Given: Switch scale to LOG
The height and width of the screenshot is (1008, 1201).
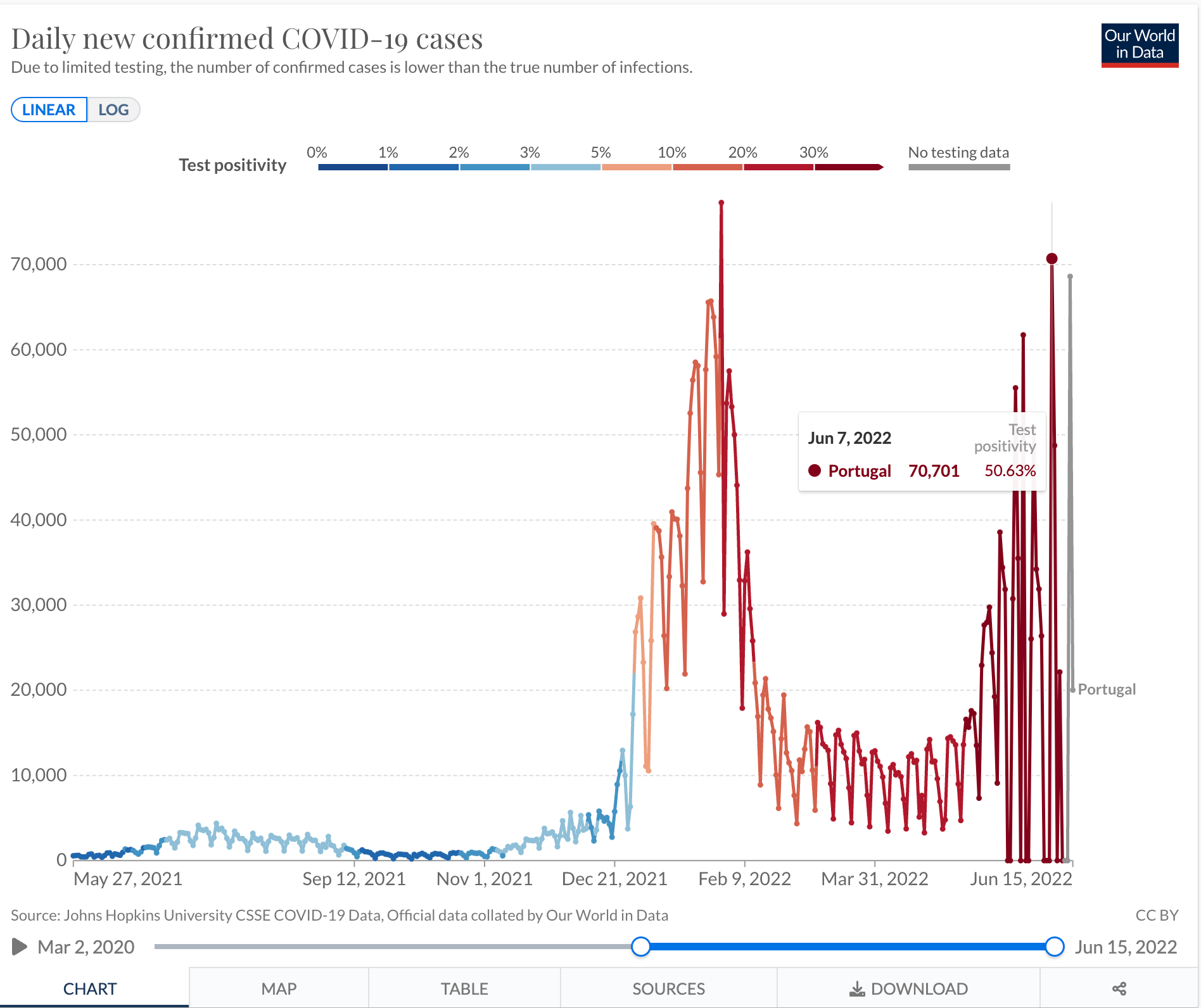Looking at the screenshot, I should (x=113, y=110).
